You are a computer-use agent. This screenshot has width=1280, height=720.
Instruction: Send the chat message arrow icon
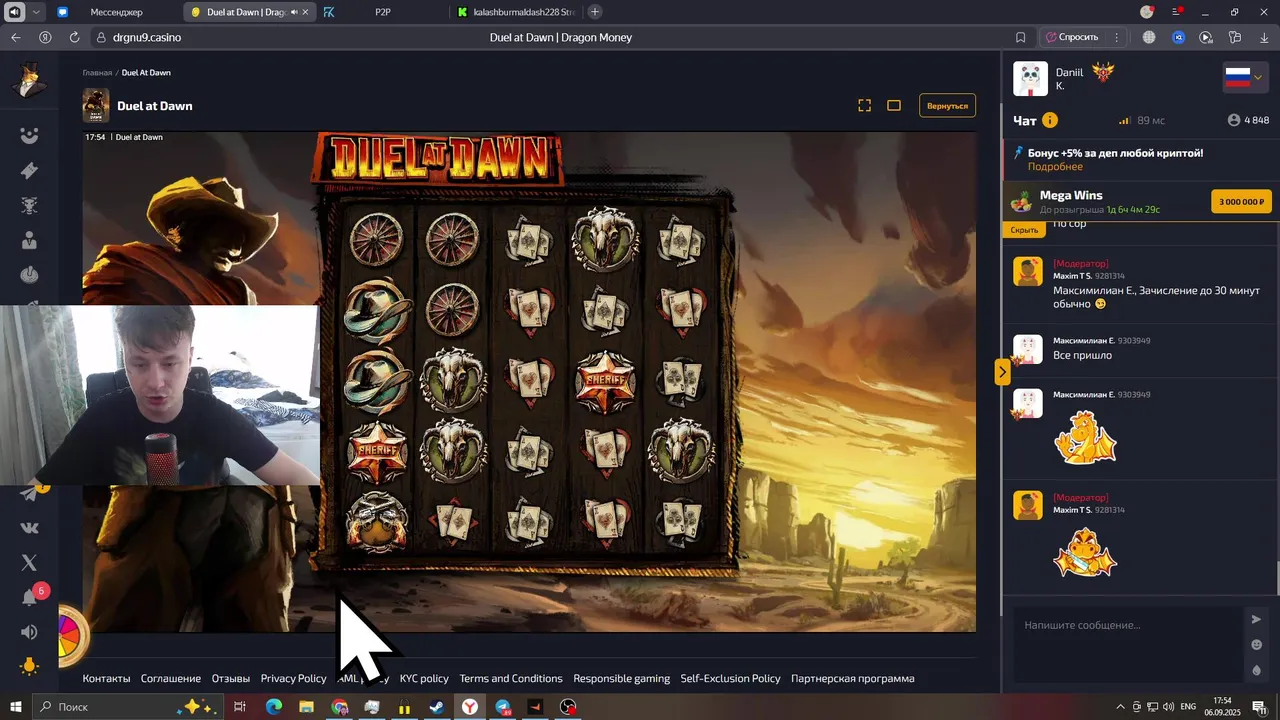click(x=1257, y=619)
